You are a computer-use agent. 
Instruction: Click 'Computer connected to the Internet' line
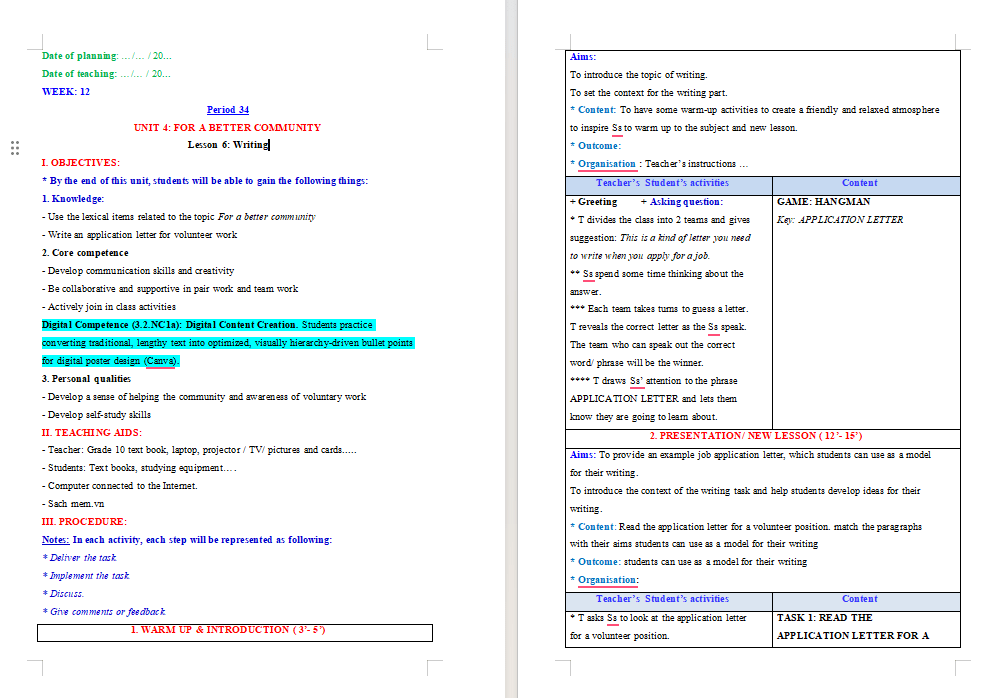(120, 485)
